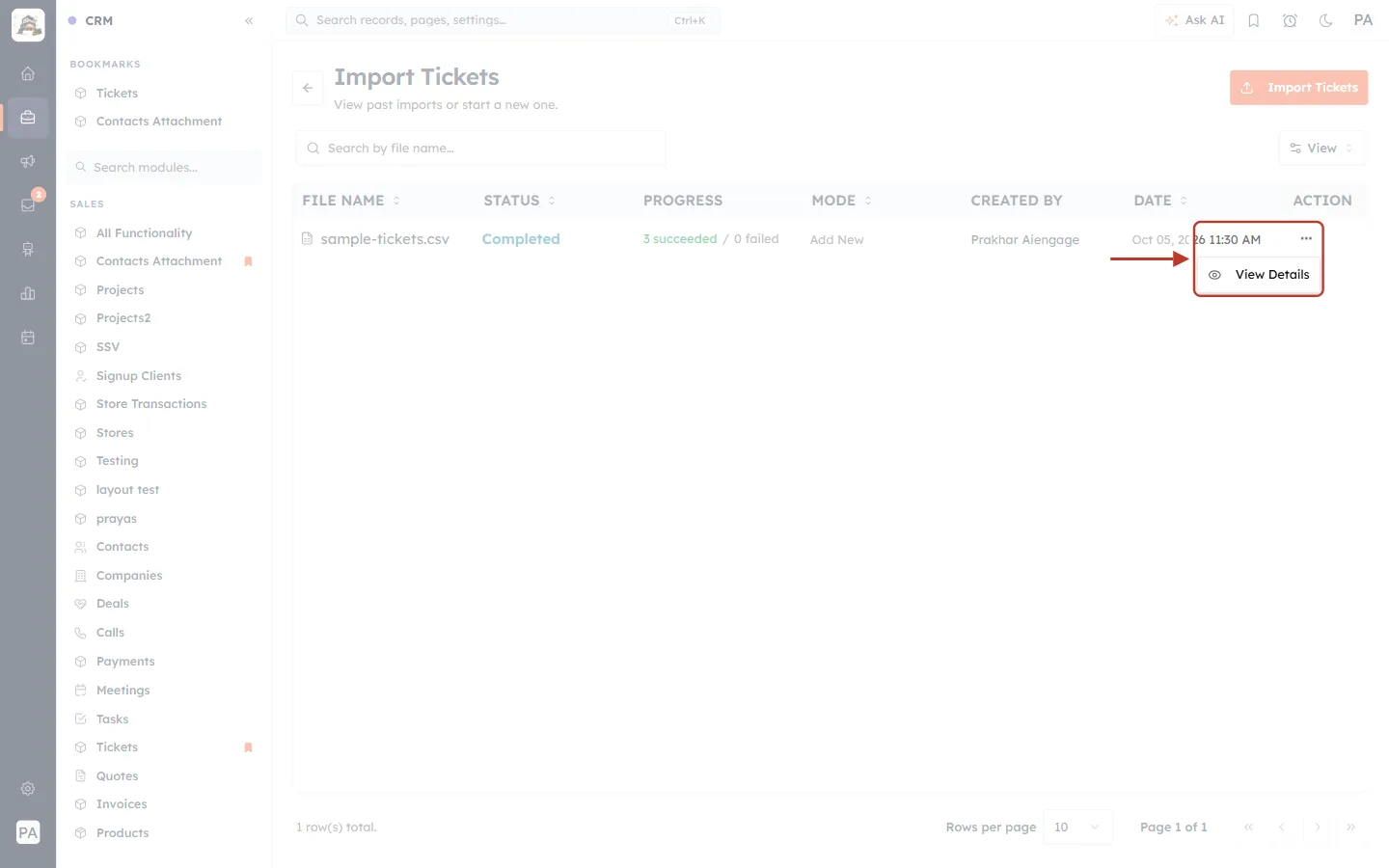Select View Details from the action menu
Image resolution: width=1389 pixels, height=868 pixels.
[1259, 275]
